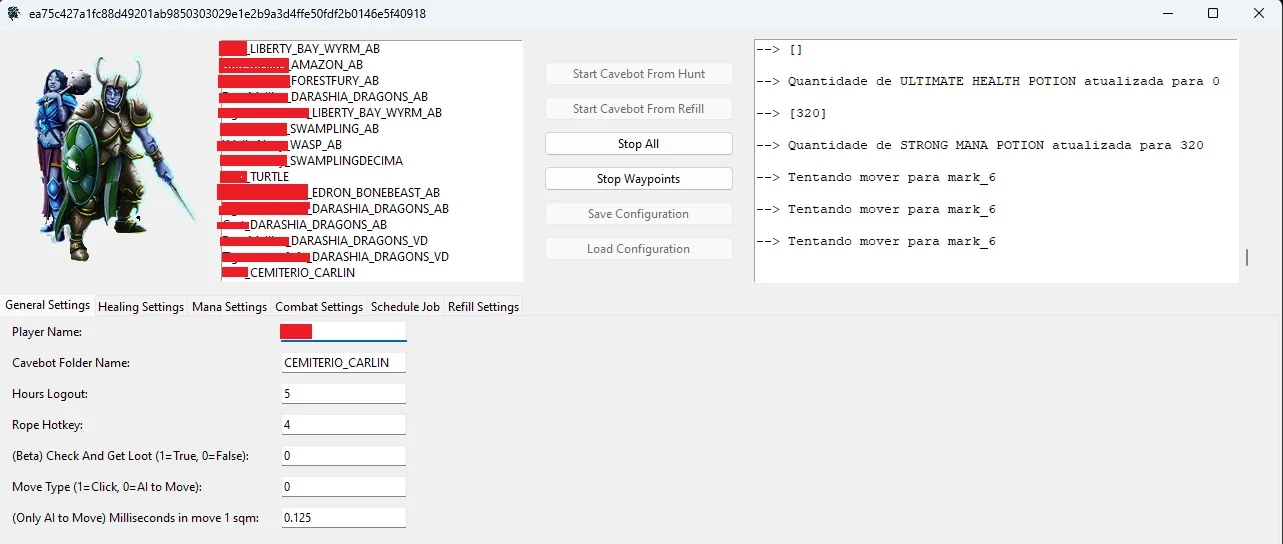
Task: Close the cavebot window
Action: [x=1259, y=13]
